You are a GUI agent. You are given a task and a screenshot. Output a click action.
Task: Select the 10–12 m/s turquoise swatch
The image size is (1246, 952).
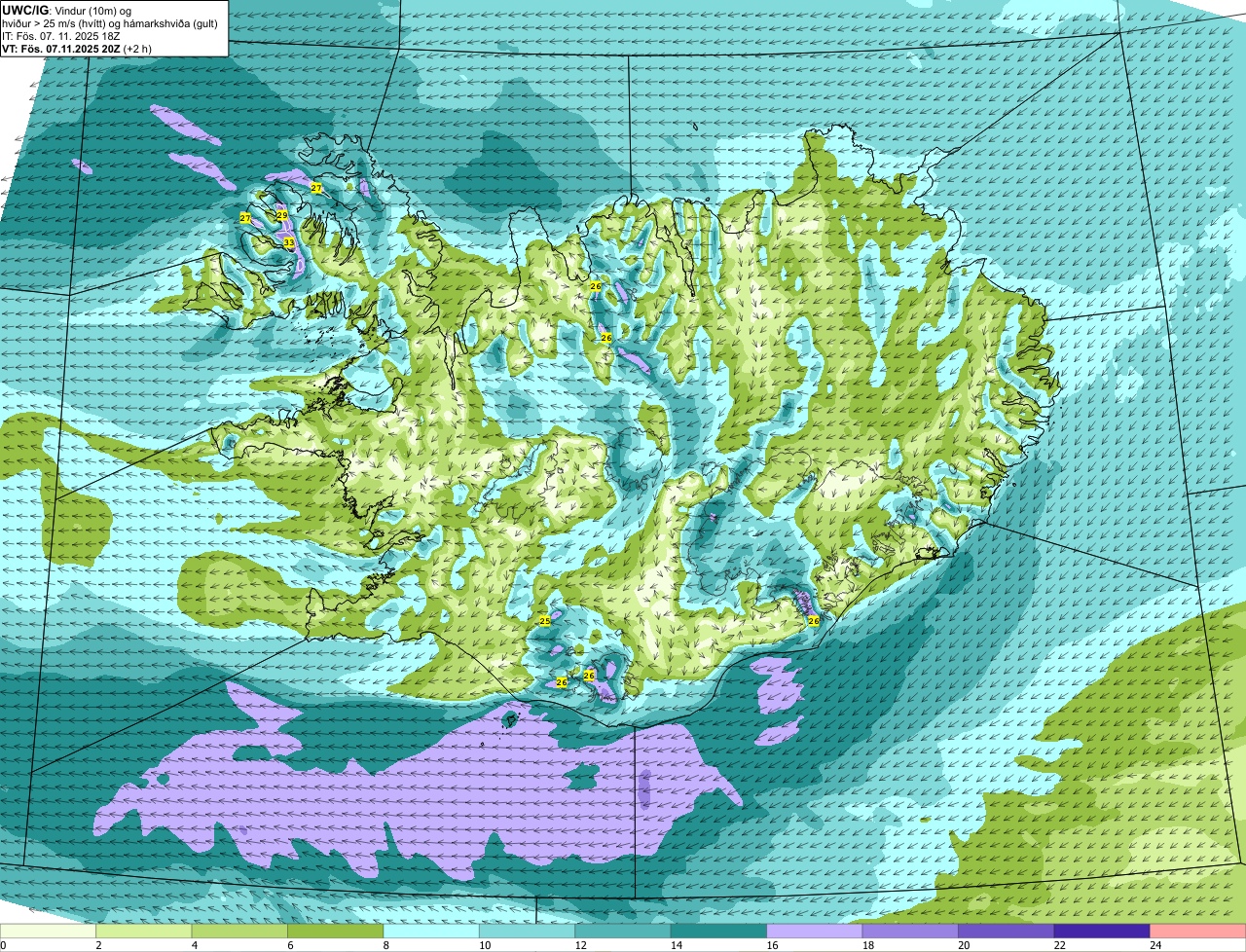tap(529, 931)
